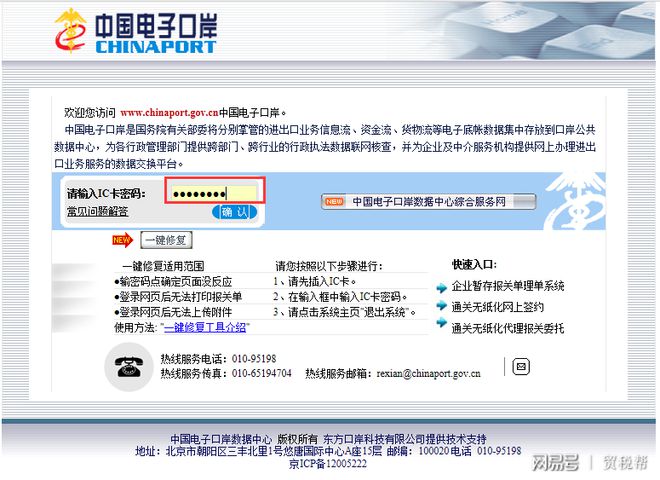Click the telephone hotline icon

point(129,367)
